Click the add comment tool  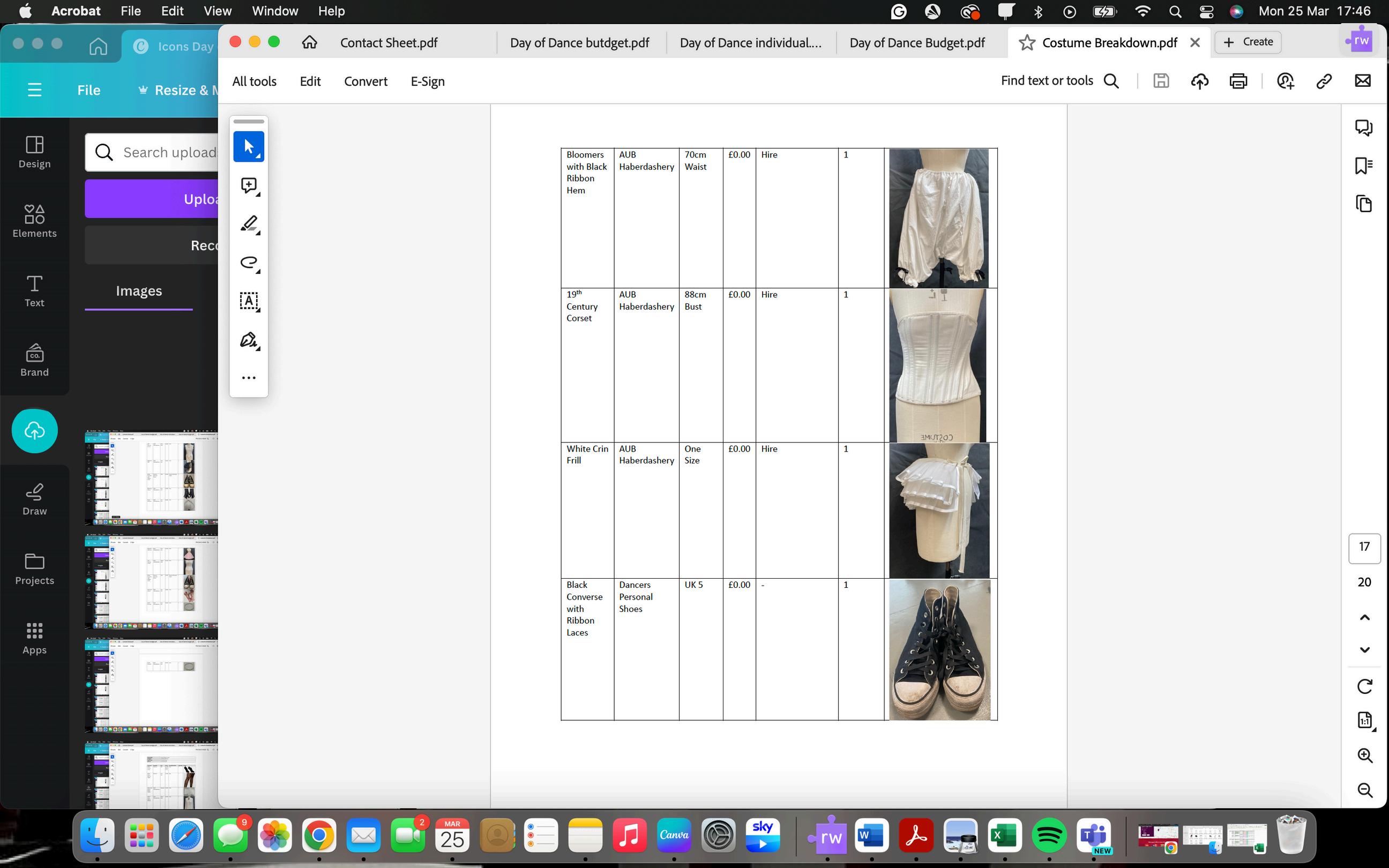249,185
